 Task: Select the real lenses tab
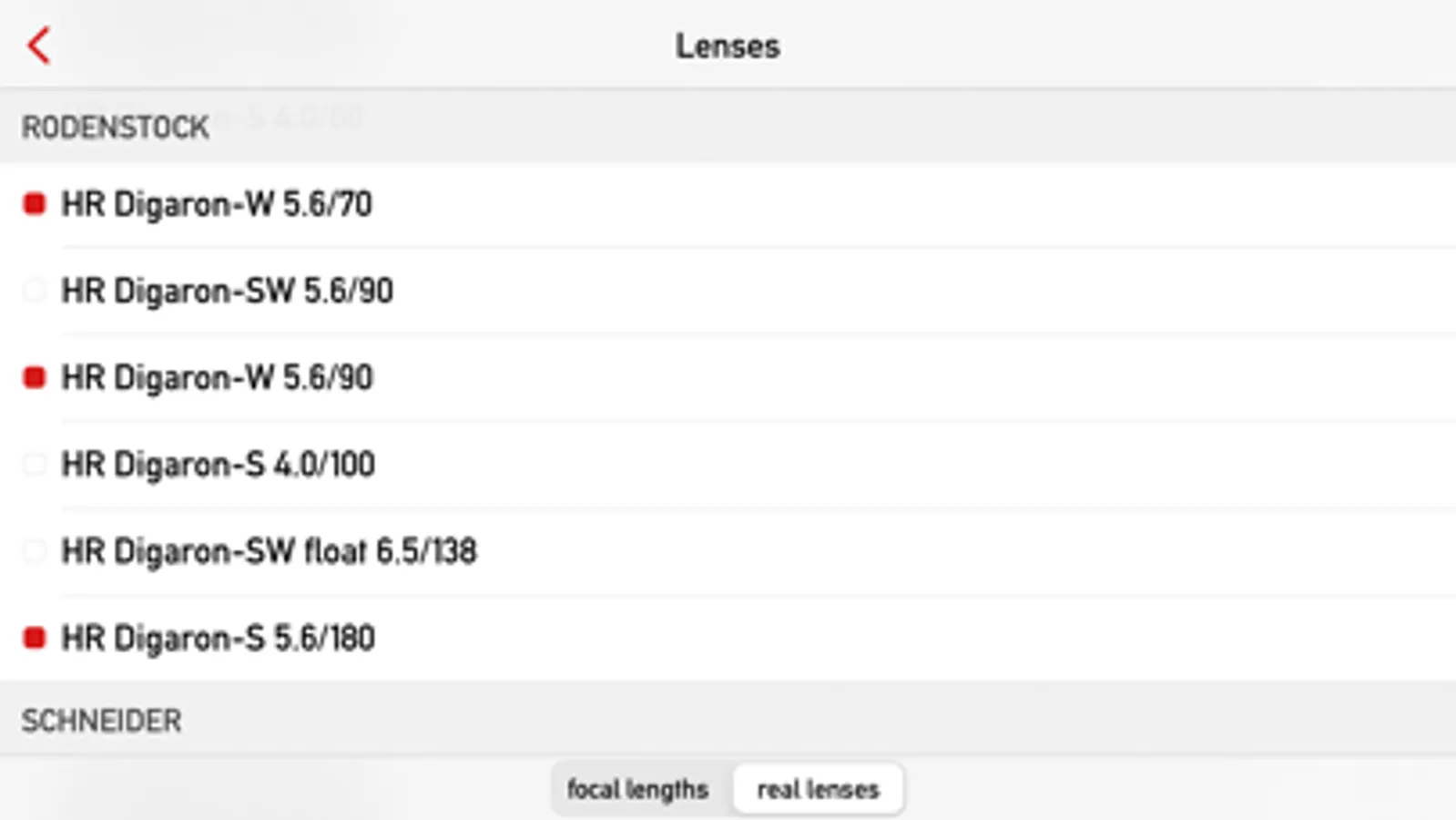tap(818, 789)
